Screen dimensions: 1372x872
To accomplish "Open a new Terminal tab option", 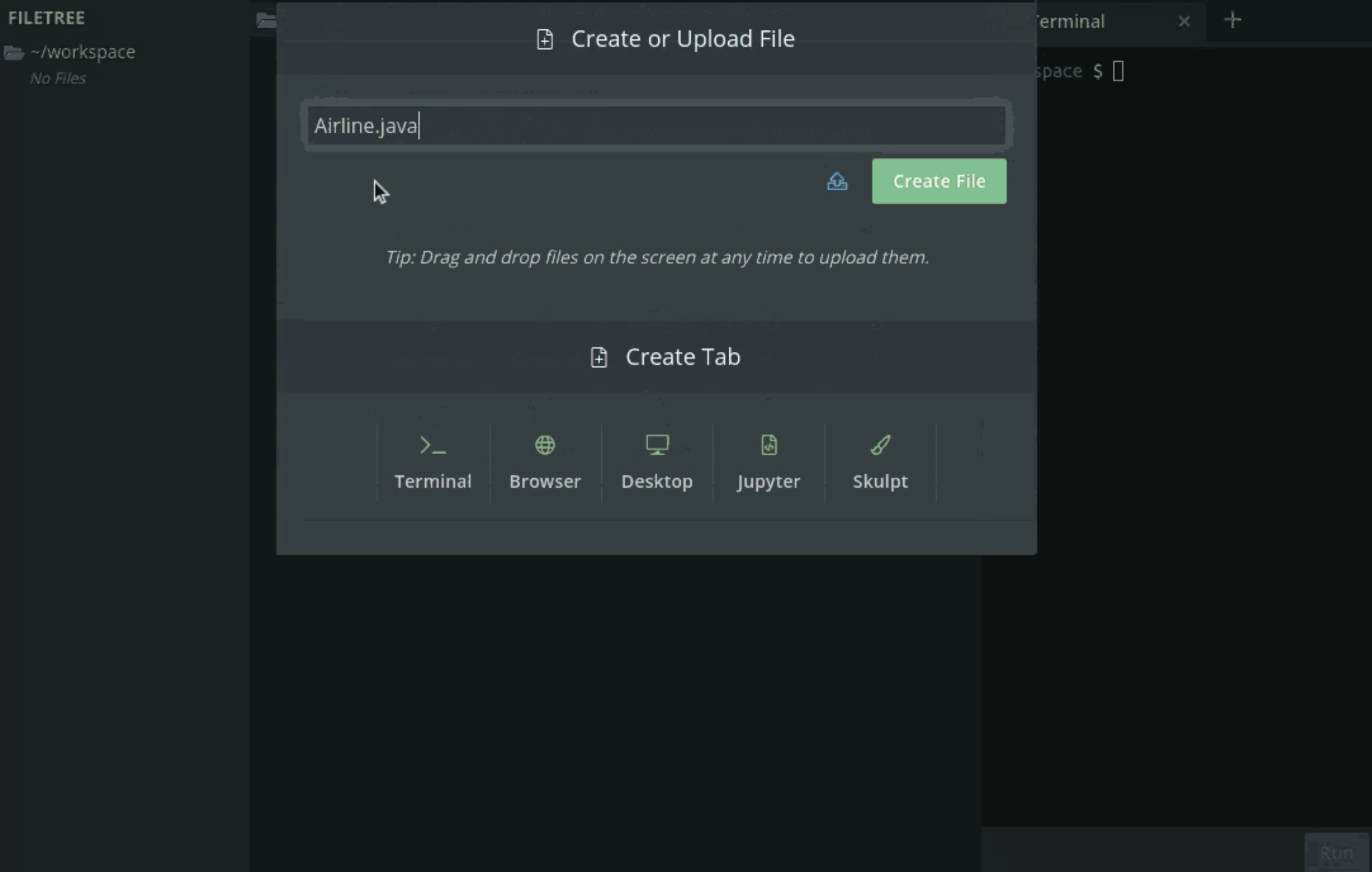I will pos(432,462).
